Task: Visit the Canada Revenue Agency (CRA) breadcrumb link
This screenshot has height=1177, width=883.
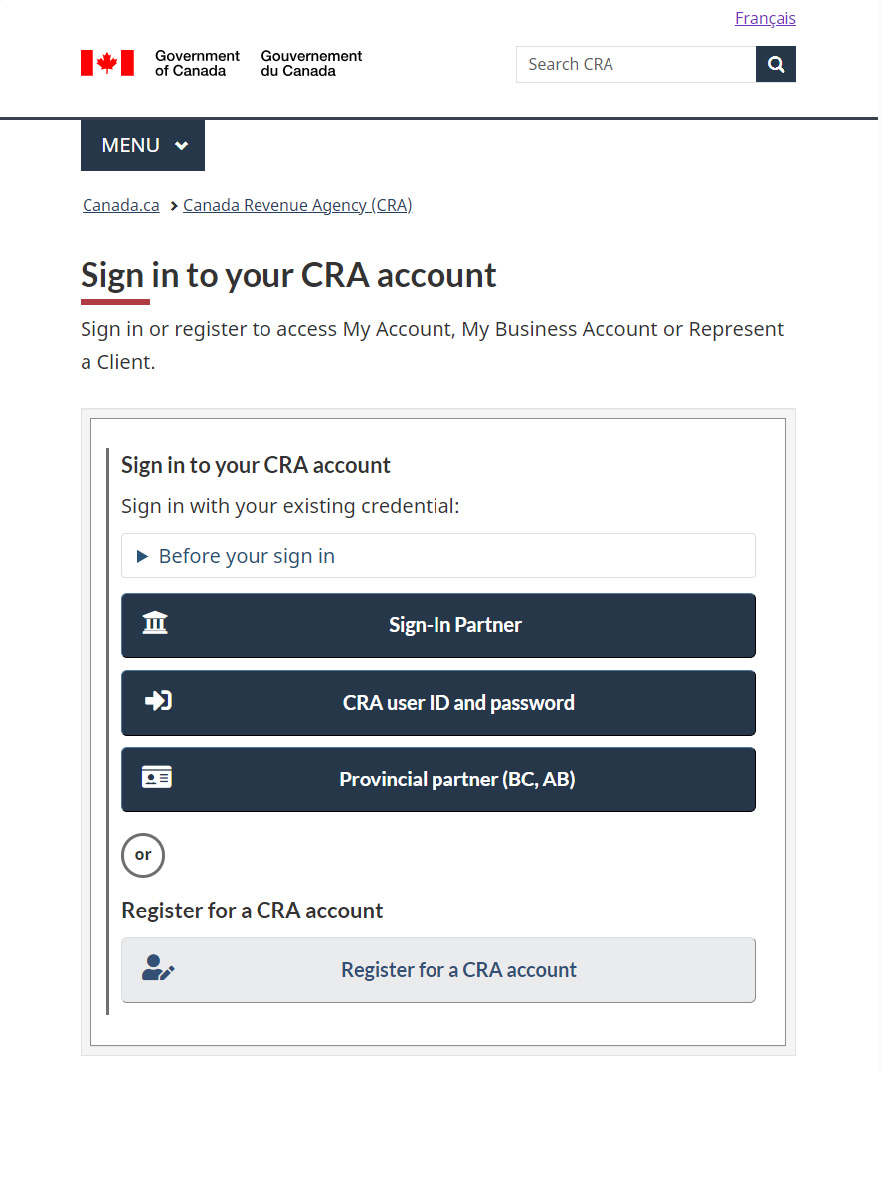Action: pyautogui.click(x=297, y=205)
